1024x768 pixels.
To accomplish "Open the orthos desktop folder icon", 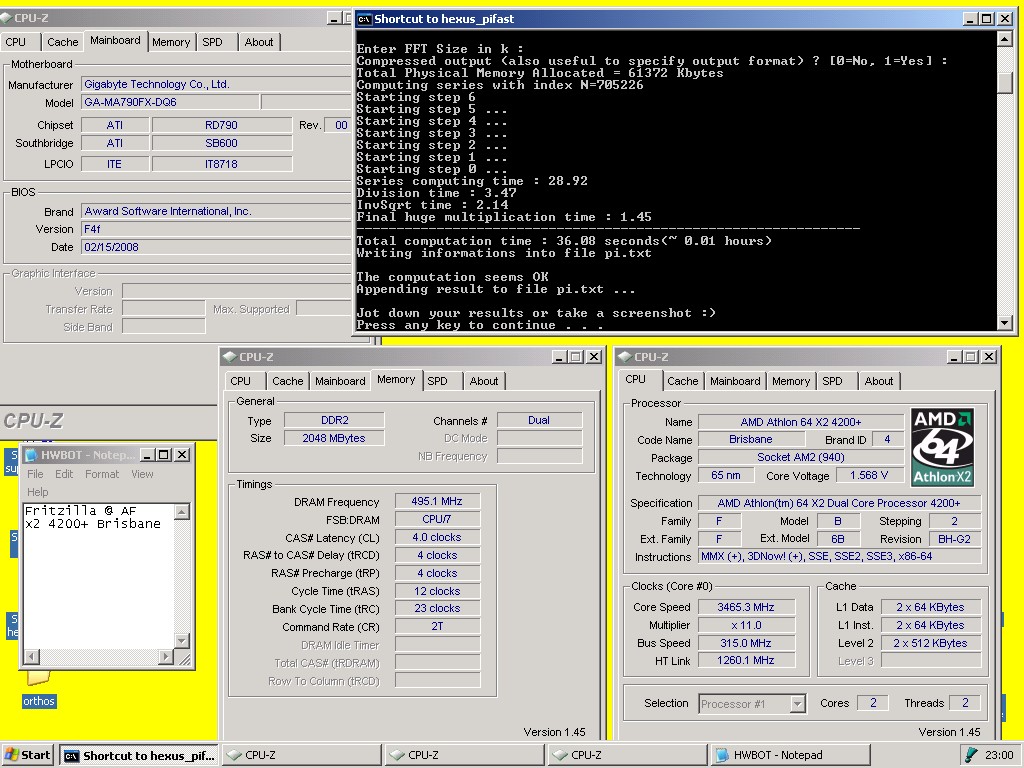I will (x=39, y=677).
